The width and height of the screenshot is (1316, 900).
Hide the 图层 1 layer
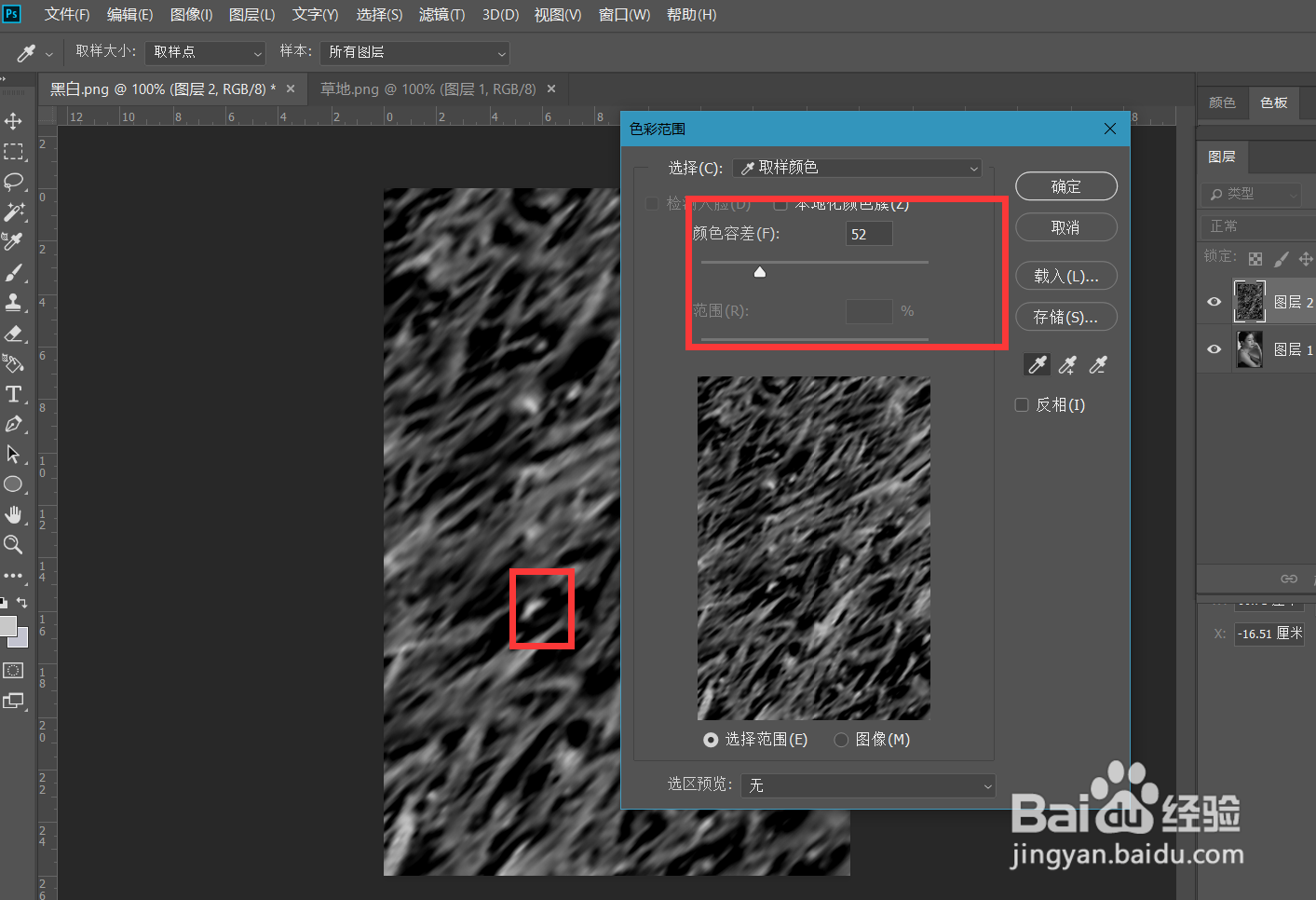point(1214,348)
